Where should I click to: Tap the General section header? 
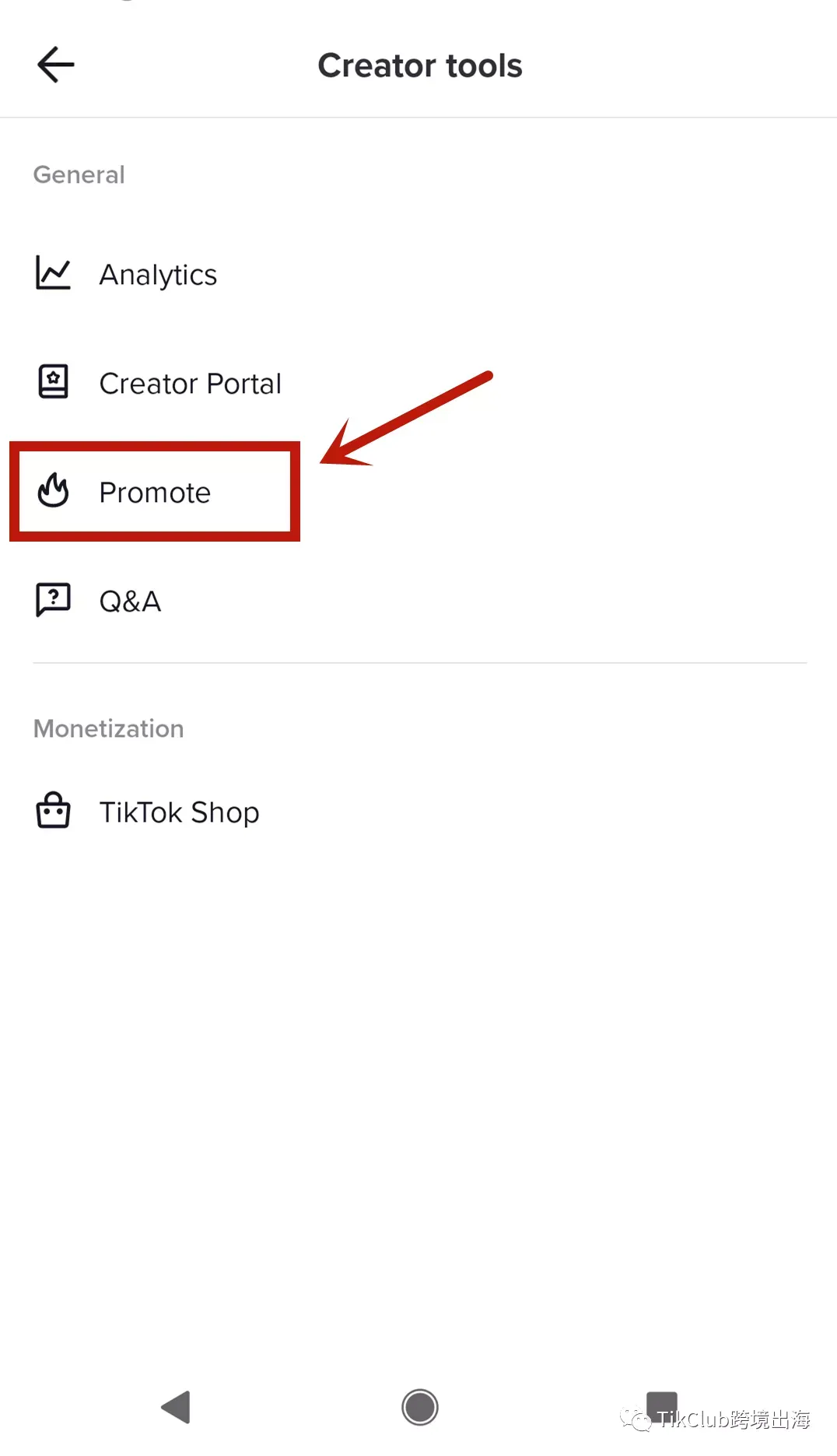click(x=79, y=174)
